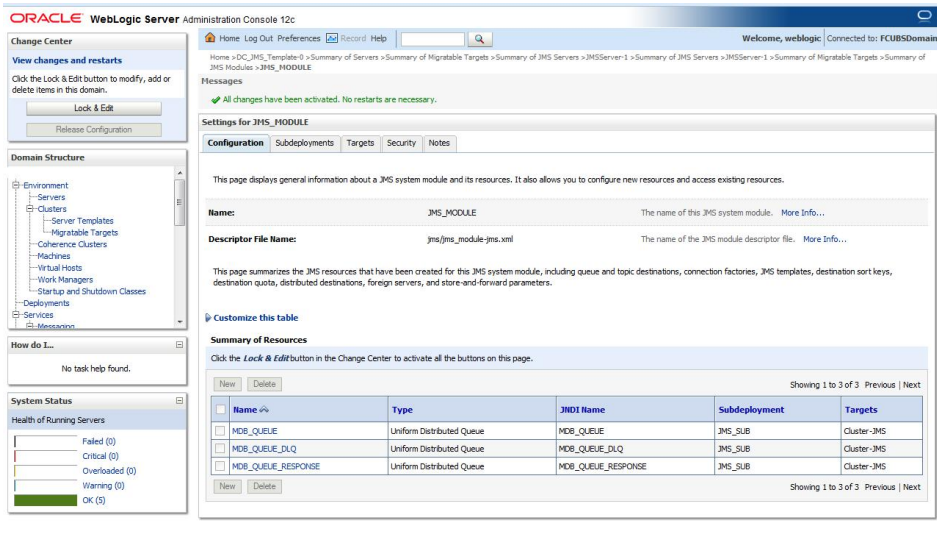Click the Lock & Edit button

click(94, 108)
